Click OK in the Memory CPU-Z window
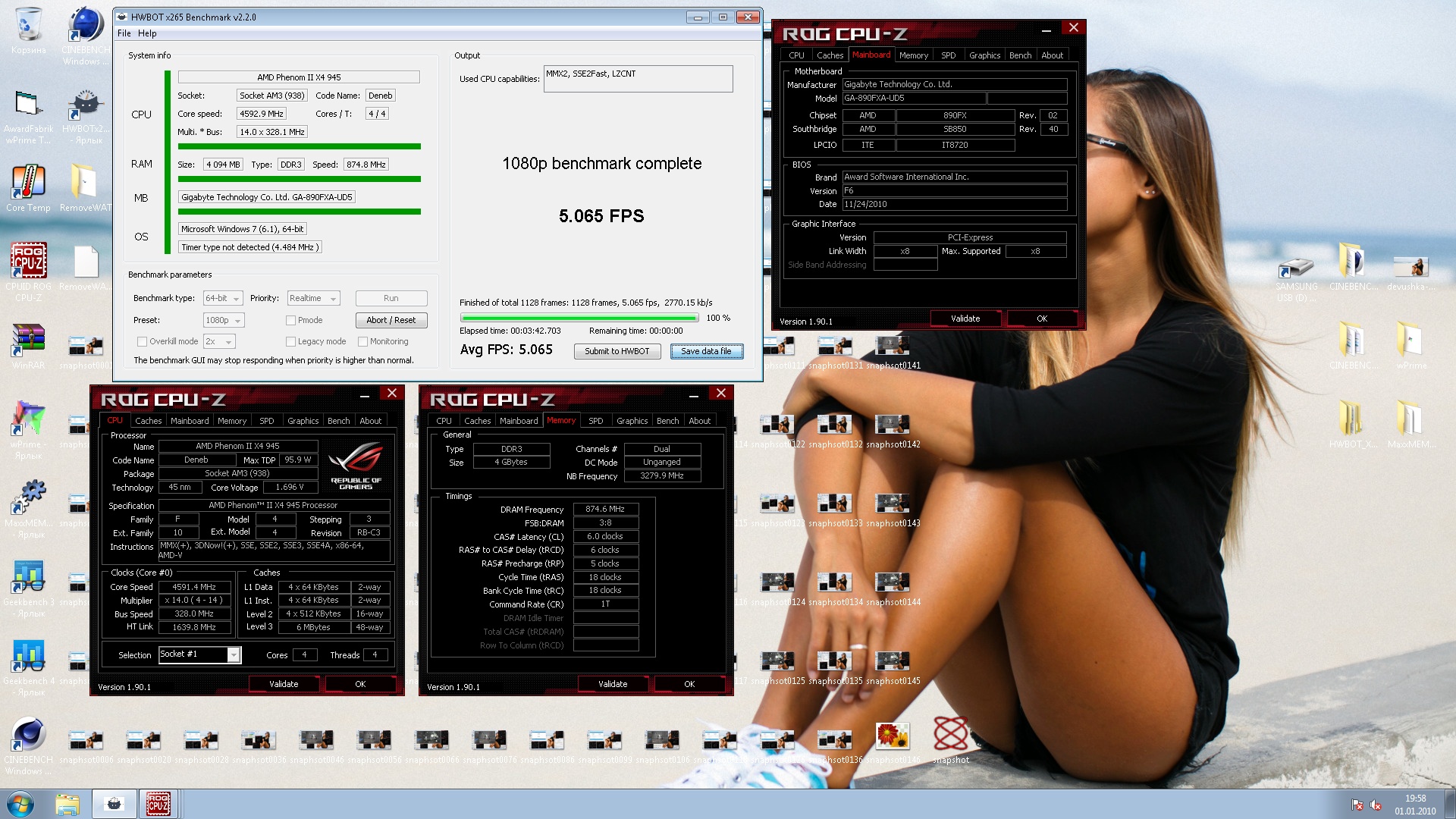The width and height of the screenshot is (1456, 819). [689, 684]
